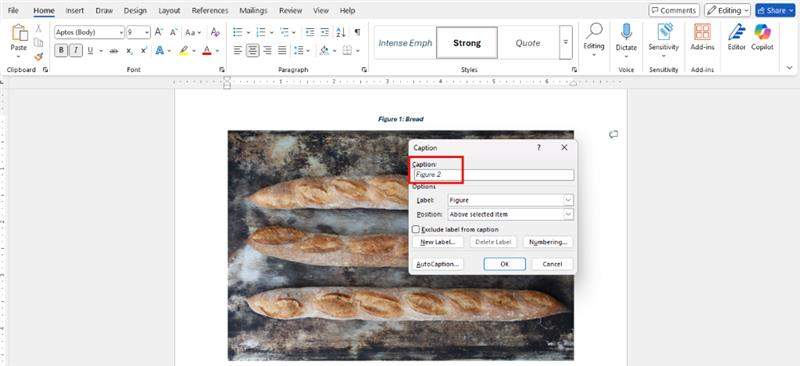Apply strikethrough formatting
The width and height of the screenshot is (800, 366).
point(114,51)
